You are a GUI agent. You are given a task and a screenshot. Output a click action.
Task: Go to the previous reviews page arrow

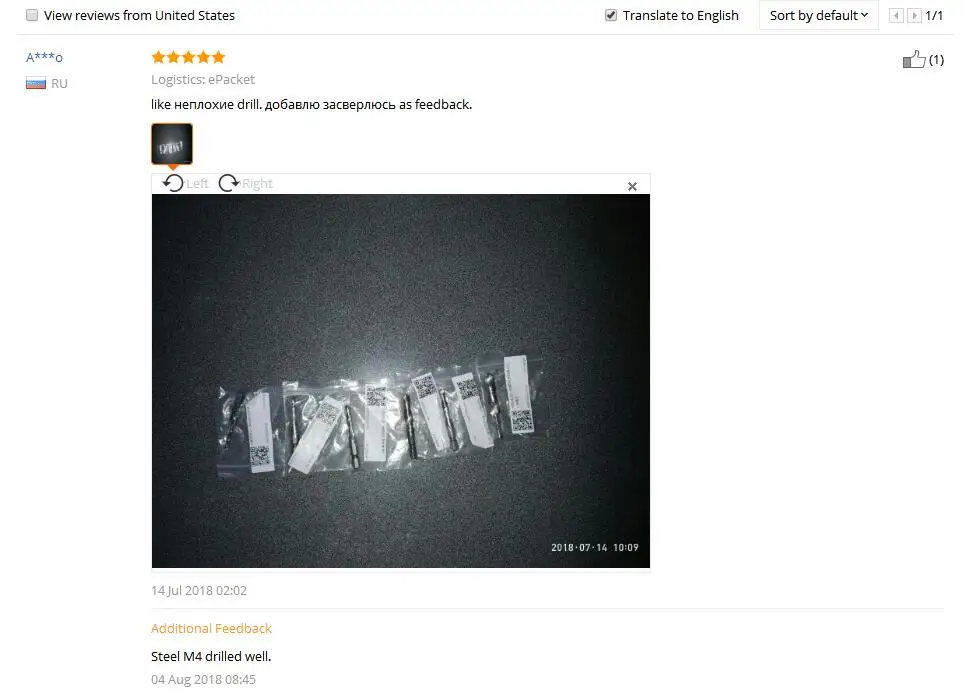tap(897, 15)
